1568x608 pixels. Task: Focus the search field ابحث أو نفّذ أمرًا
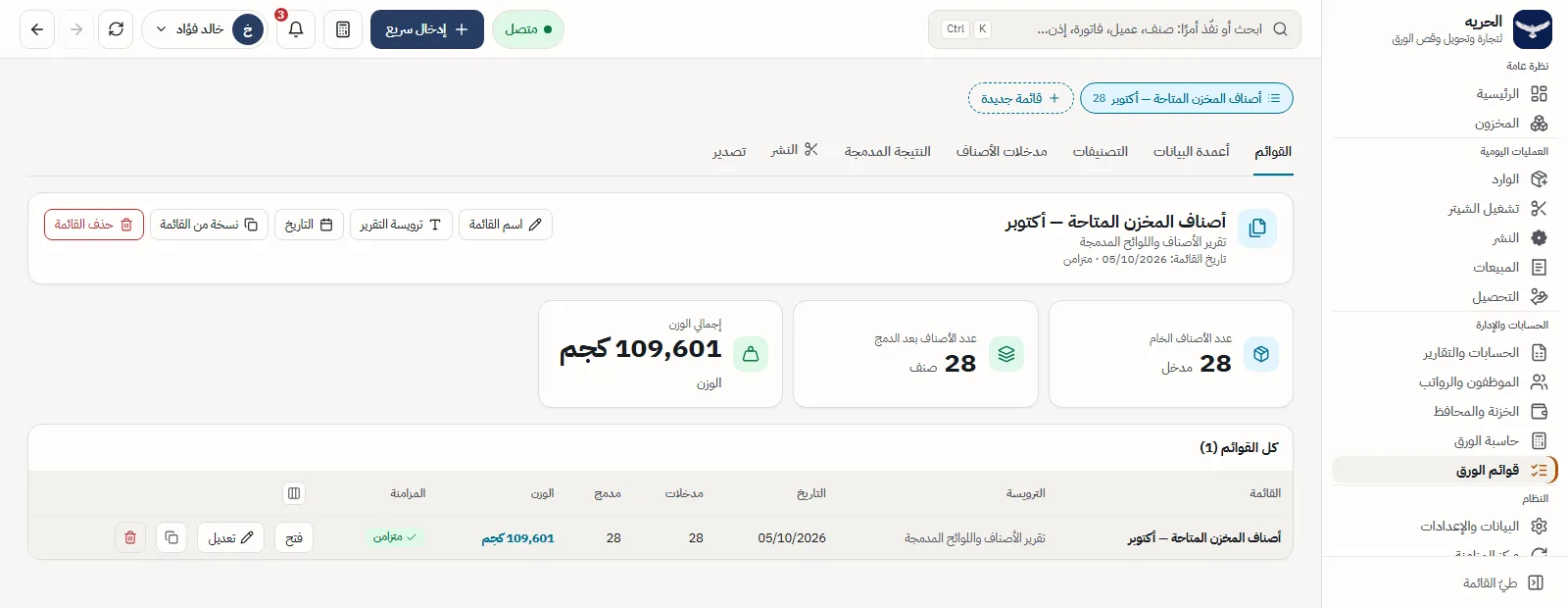(1114, 29)
